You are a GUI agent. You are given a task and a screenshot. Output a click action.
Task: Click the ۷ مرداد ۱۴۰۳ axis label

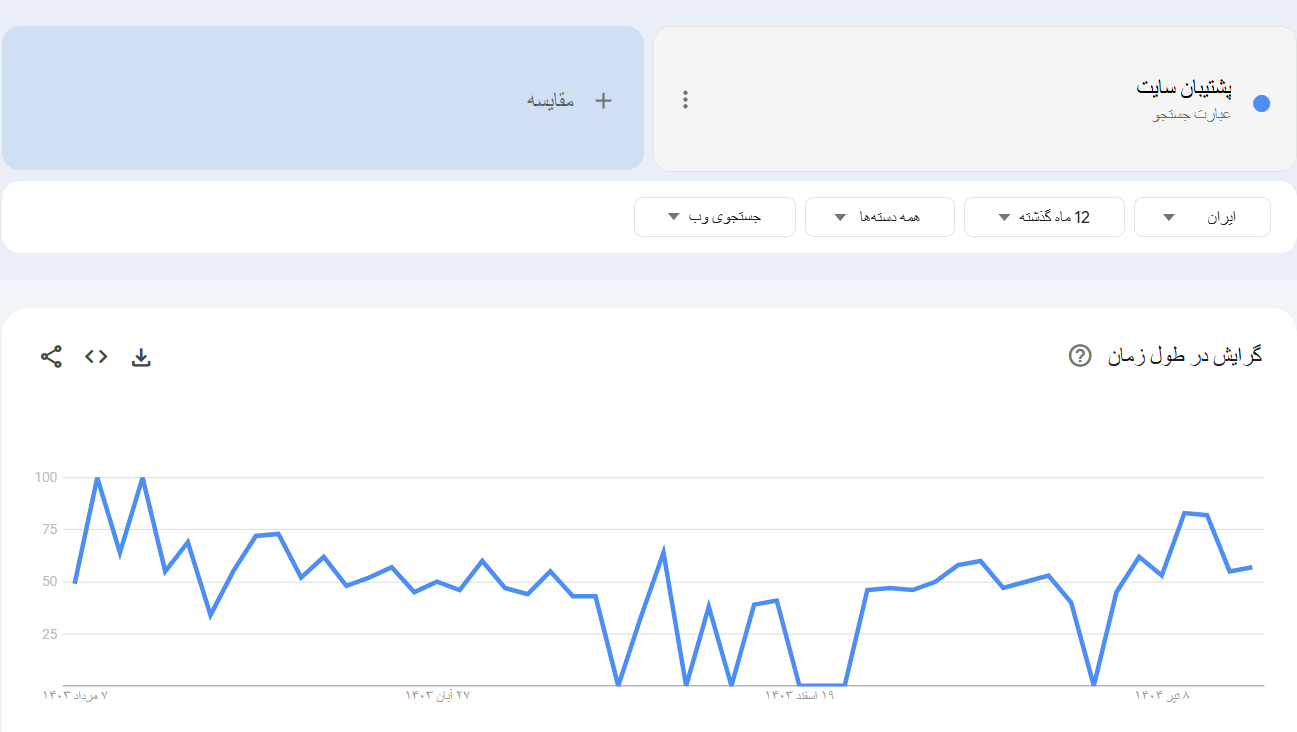point(75,695)
